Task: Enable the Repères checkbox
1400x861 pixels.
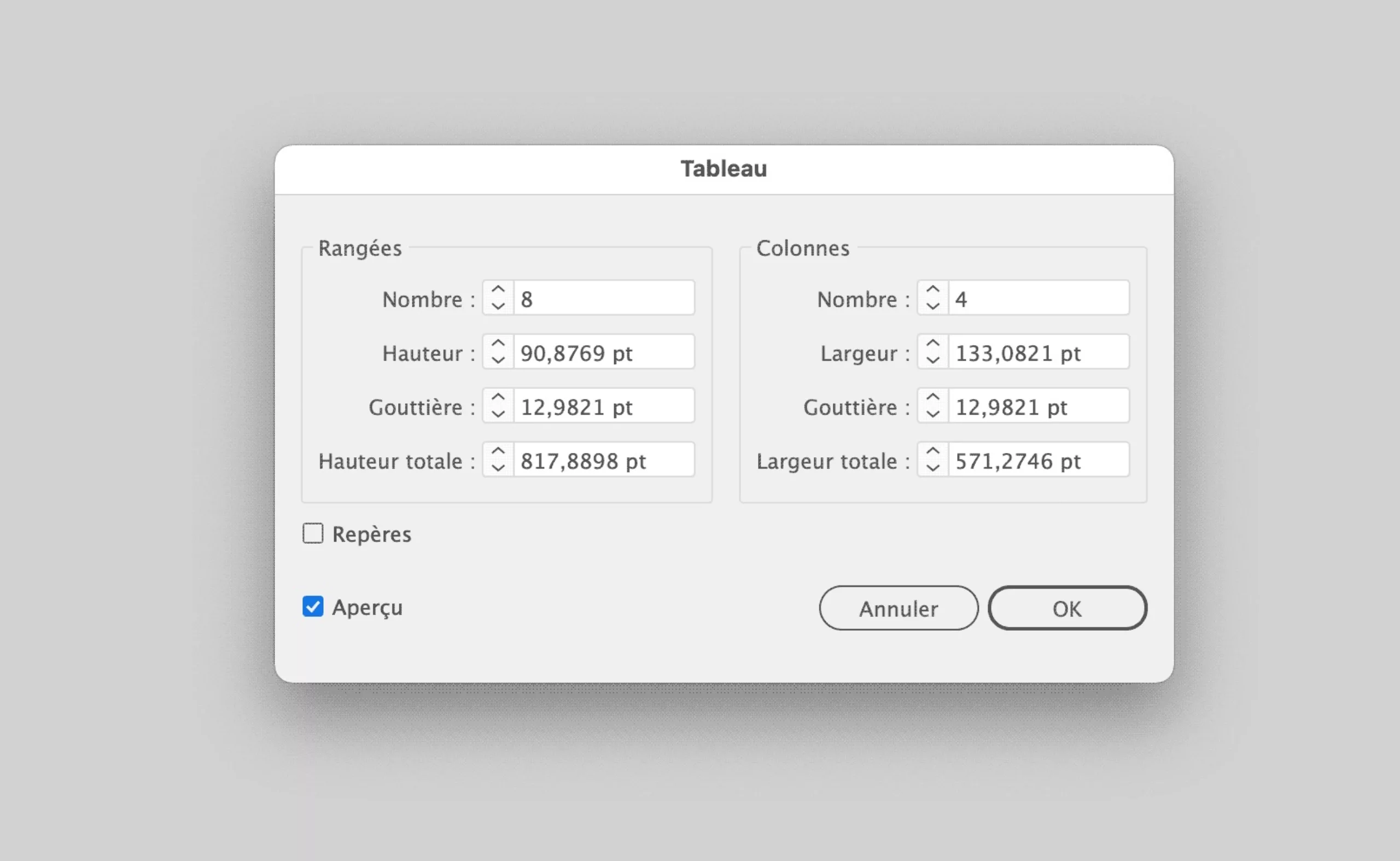Action: coord(313,533)
